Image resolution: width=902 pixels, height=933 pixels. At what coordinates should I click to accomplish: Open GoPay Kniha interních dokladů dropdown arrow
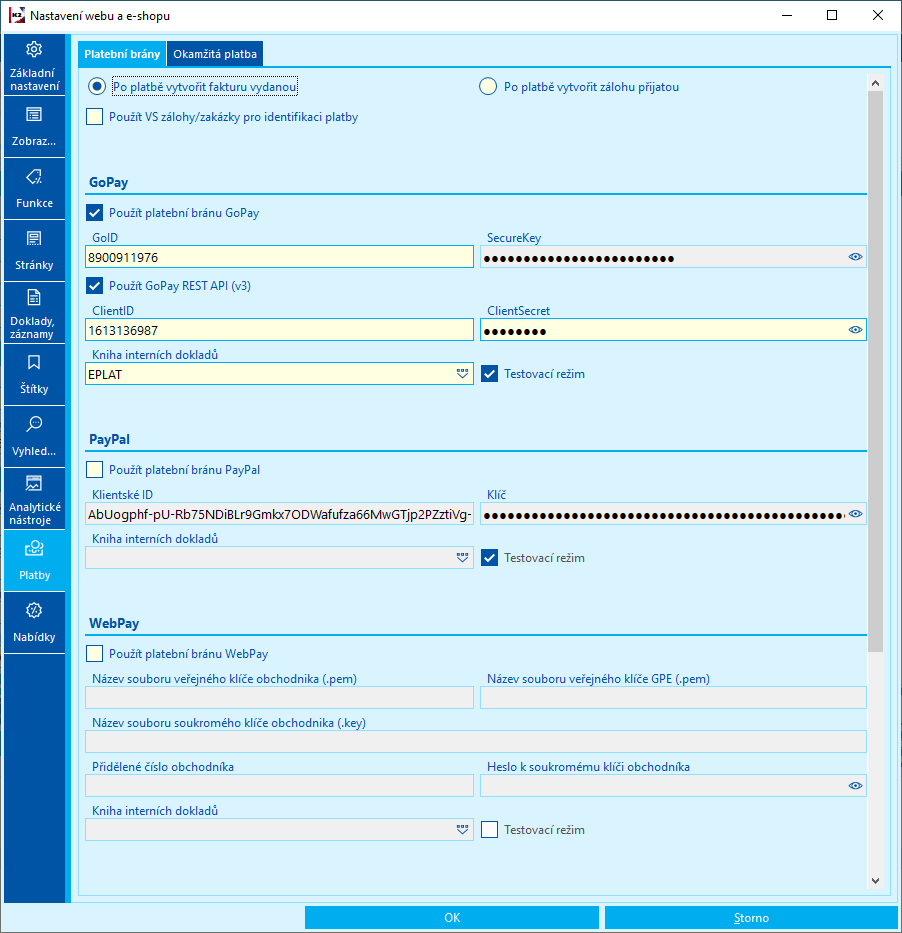(x=462, y=374)
